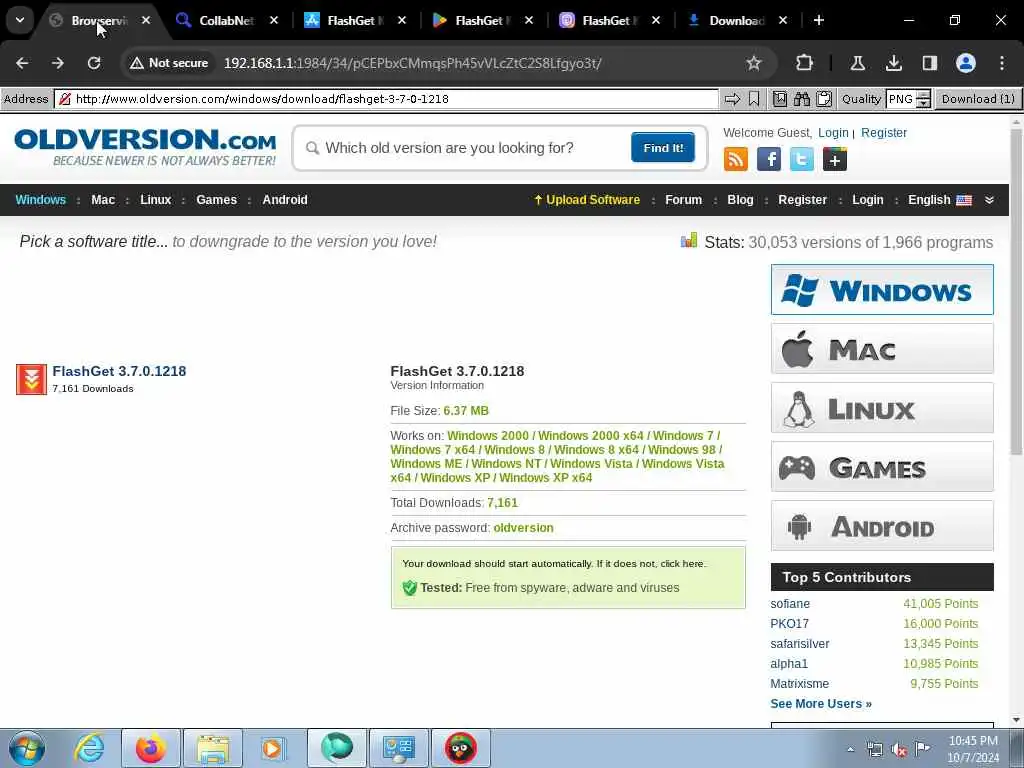Click the large Games platform banner
This screenshot has height=768, width=1024.
[882, 467]
